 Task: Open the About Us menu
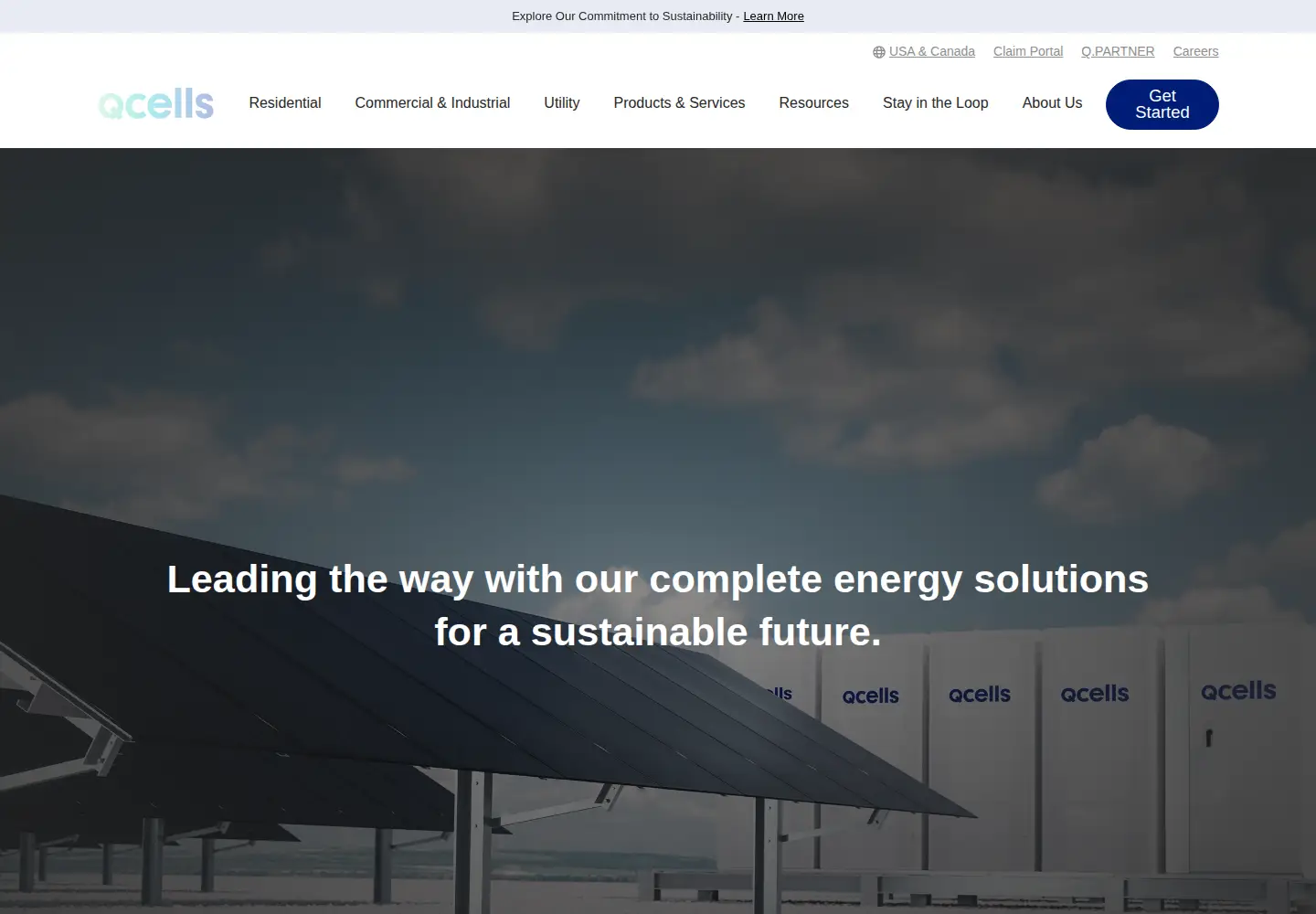(1052, 103)
